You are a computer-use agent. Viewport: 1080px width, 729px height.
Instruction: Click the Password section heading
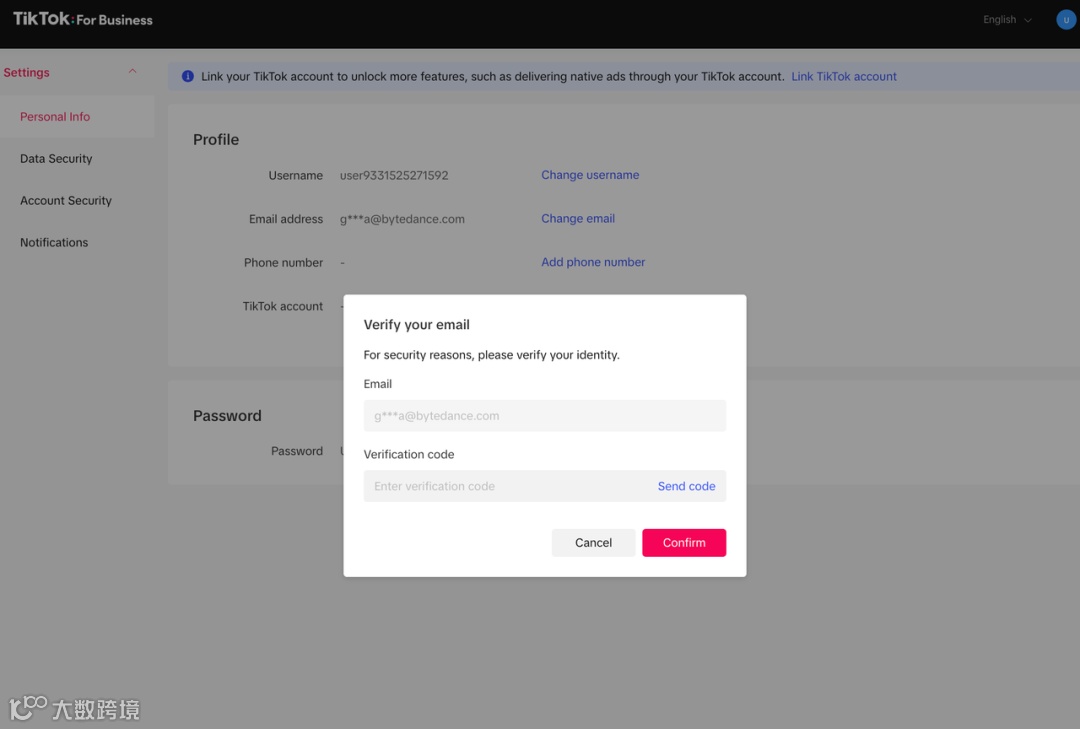click(x=227, y=415)
